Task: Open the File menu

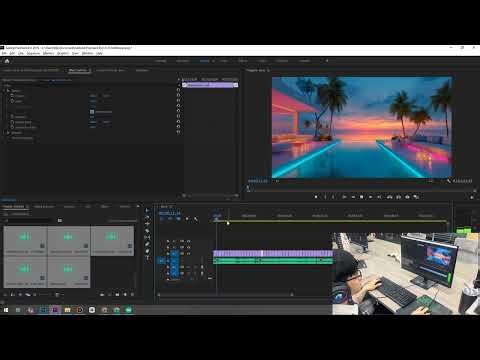Action: (4, 53)
